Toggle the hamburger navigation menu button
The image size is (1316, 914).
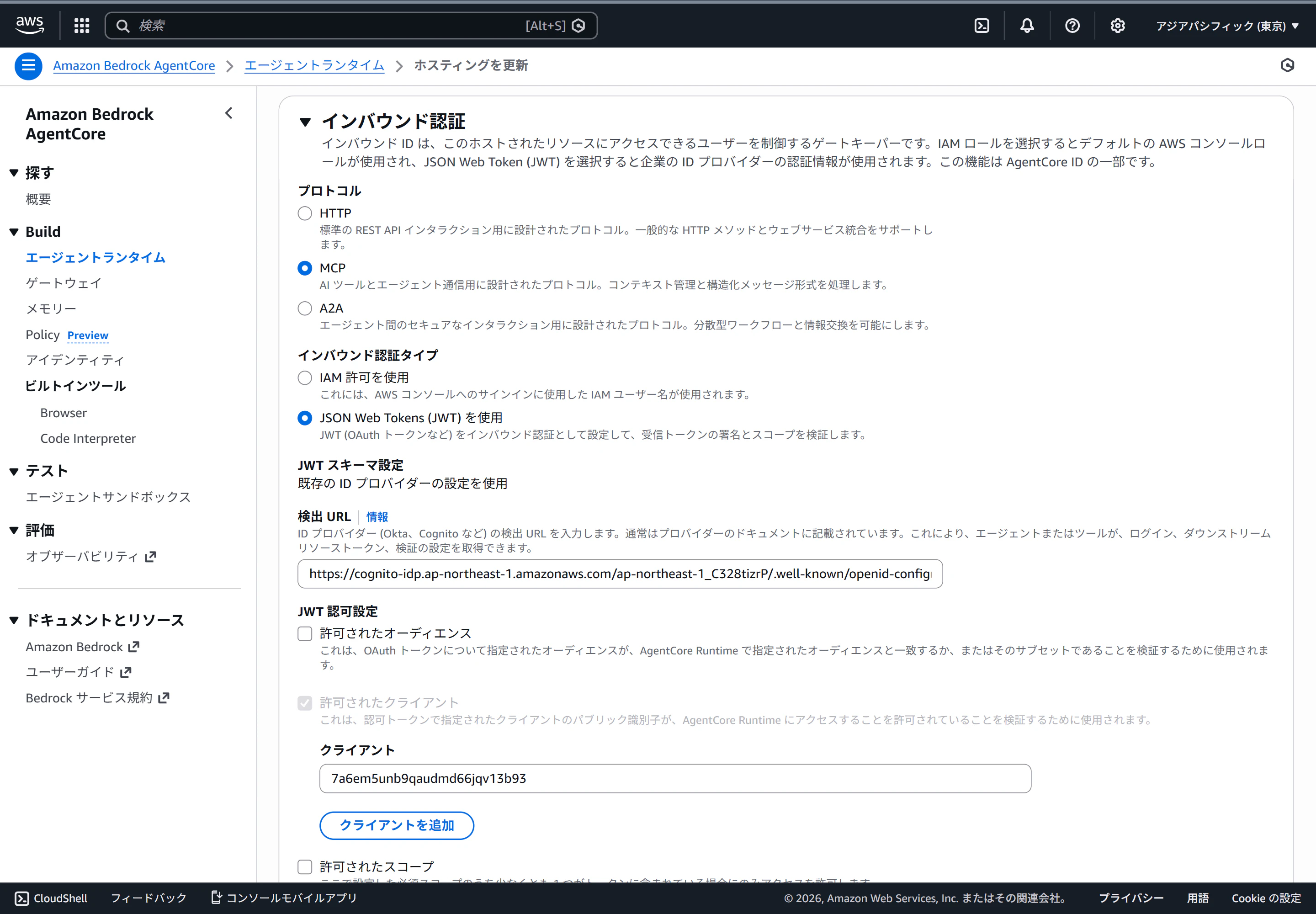coord(28,66)
